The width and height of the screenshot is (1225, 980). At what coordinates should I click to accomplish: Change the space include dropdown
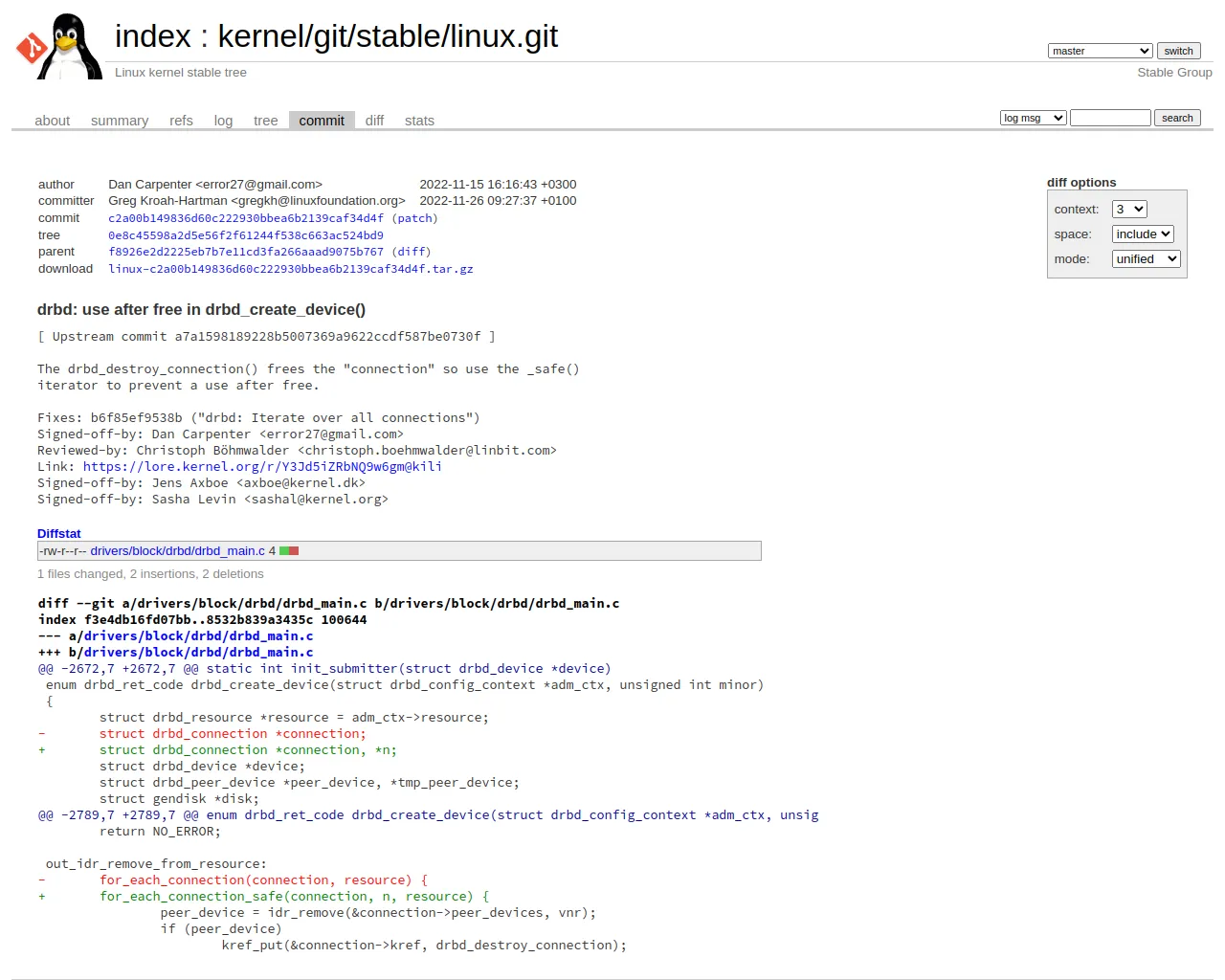pos(1143,234)
